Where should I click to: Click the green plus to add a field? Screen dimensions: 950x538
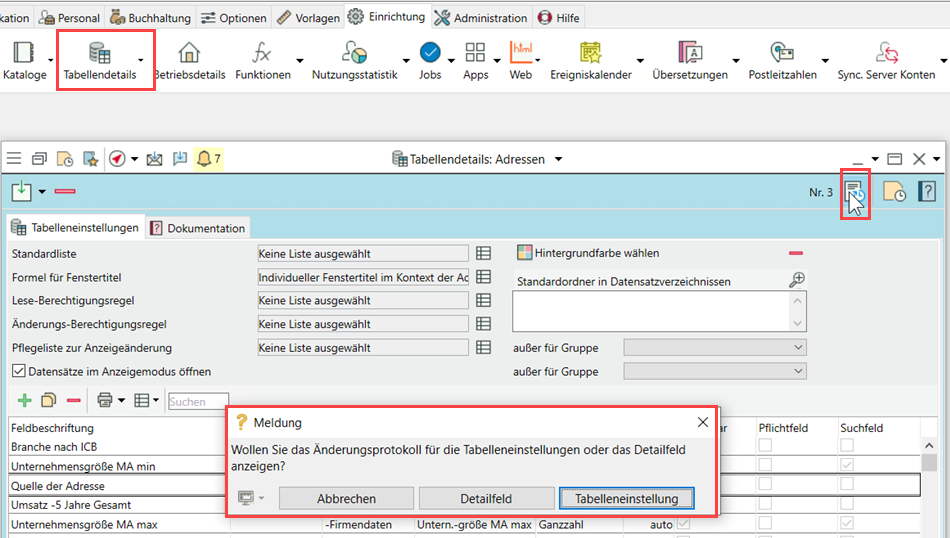coord(24,401)
